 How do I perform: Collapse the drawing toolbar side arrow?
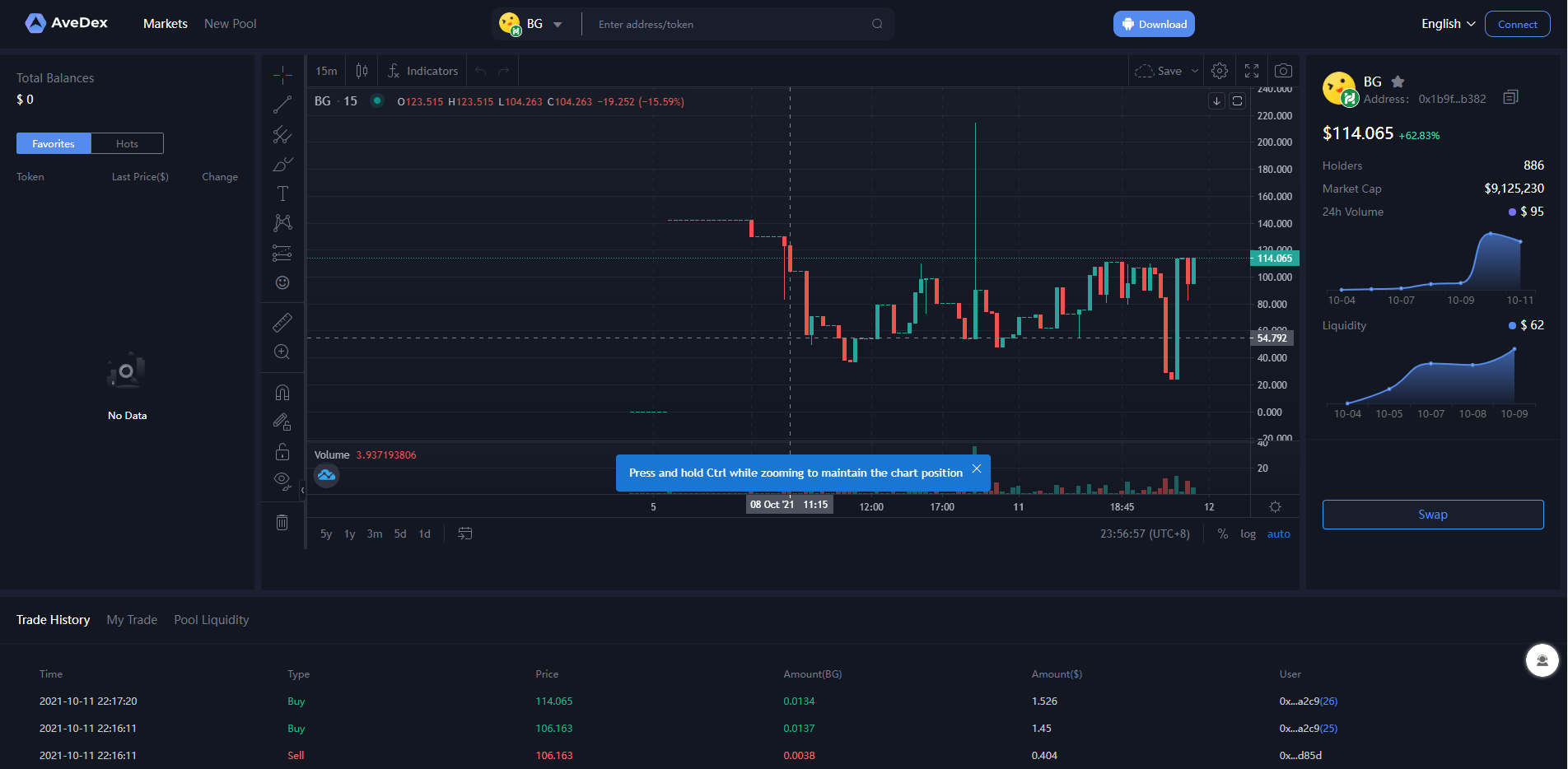coord(302,490)
